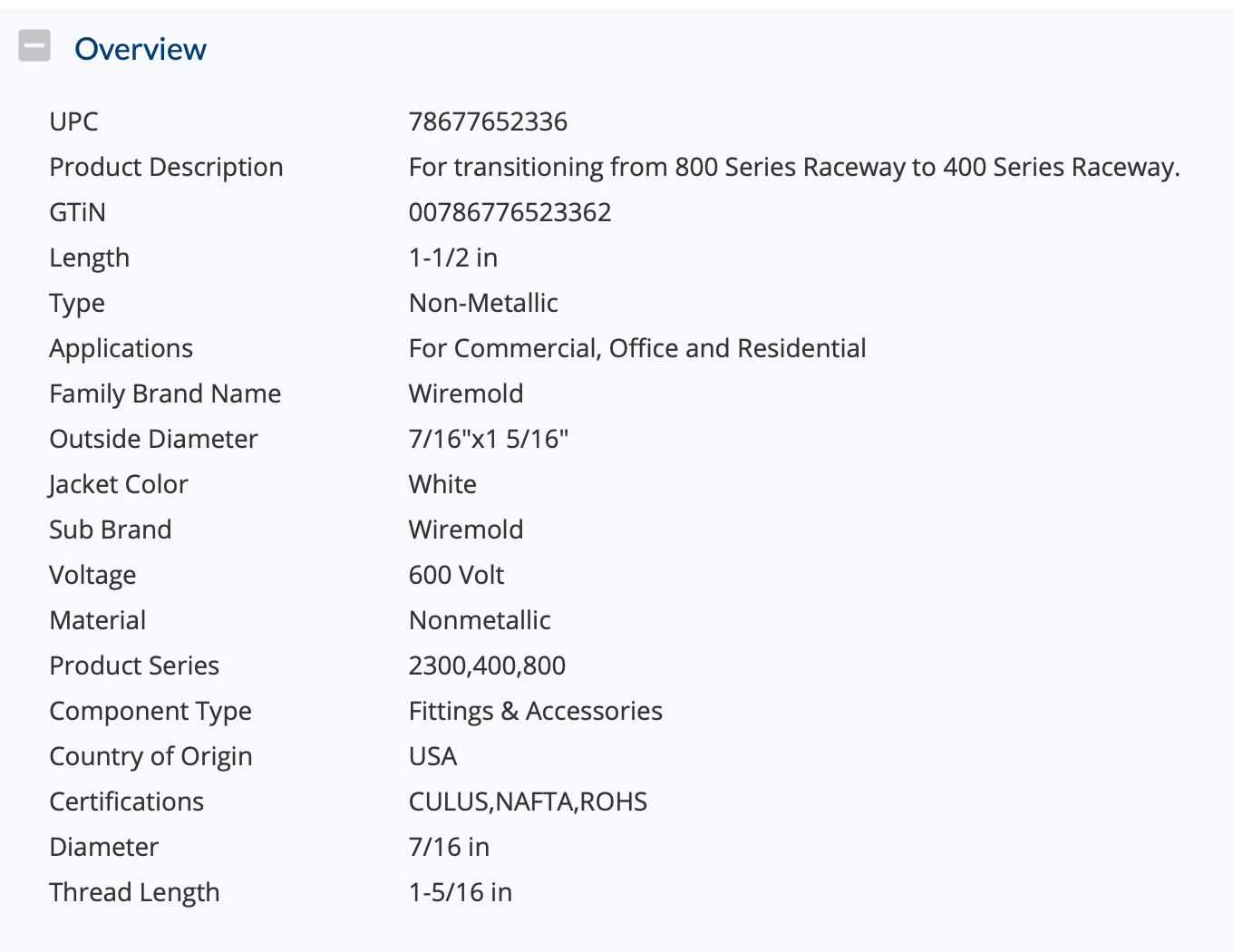The width and height of the screenshot is (1233, 952).
Task: Click the Overview heading
Action: (141, 49)
